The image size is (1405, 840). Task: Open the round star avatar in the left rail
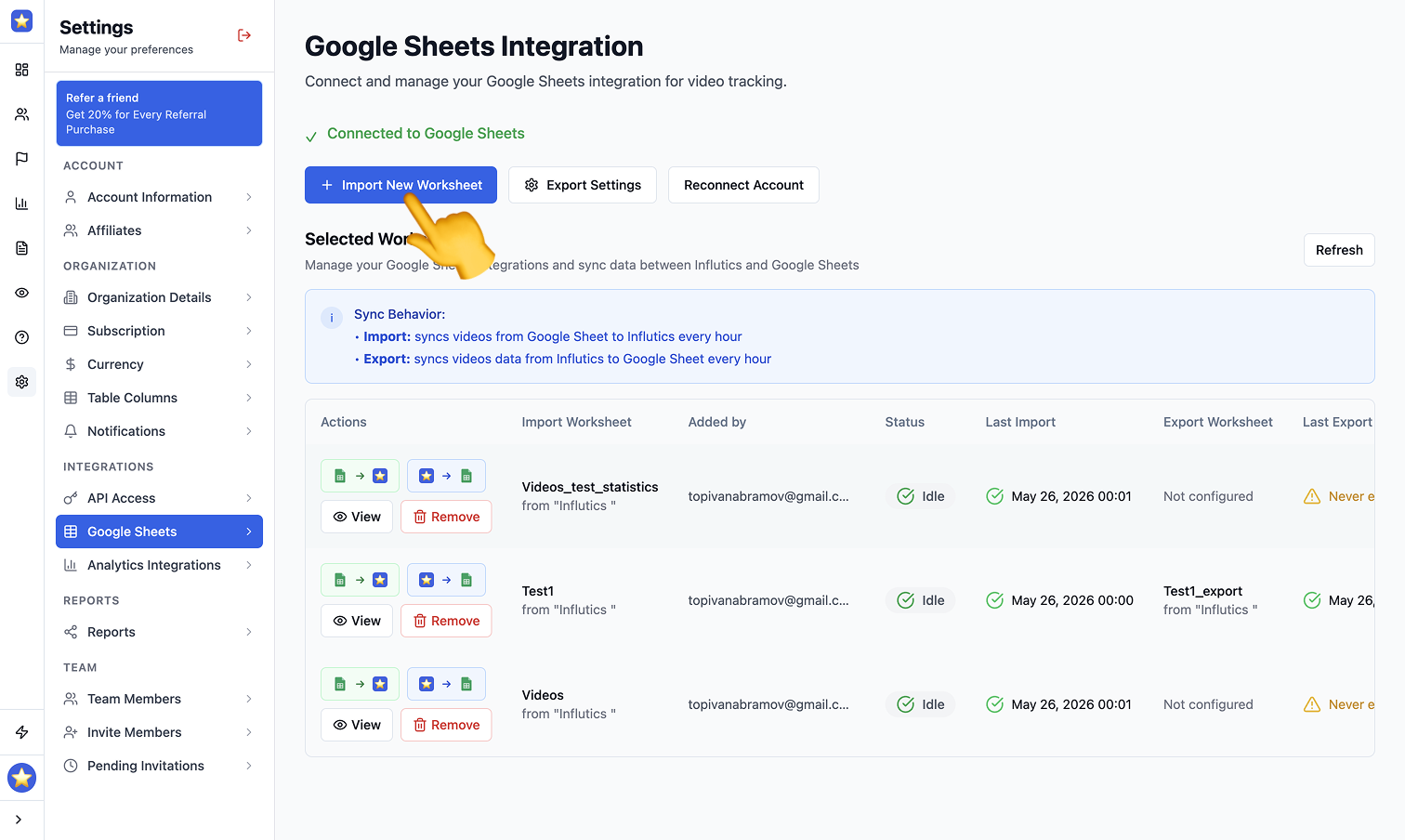(x=21, y=778)
